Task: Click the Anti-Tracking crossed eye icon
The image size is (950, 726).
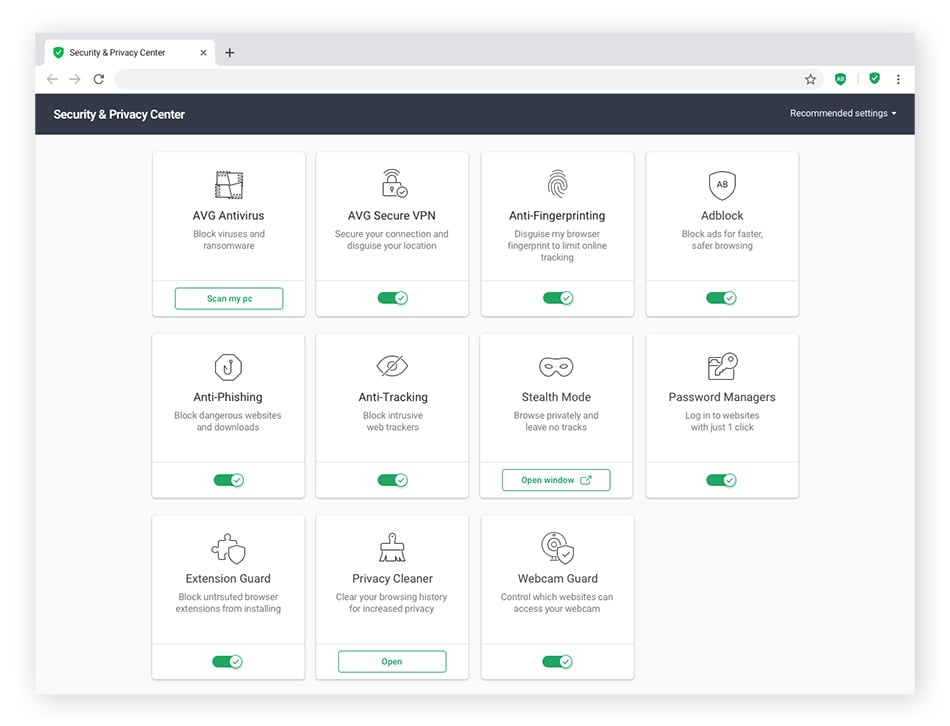Action: click(x=392, y=366)
